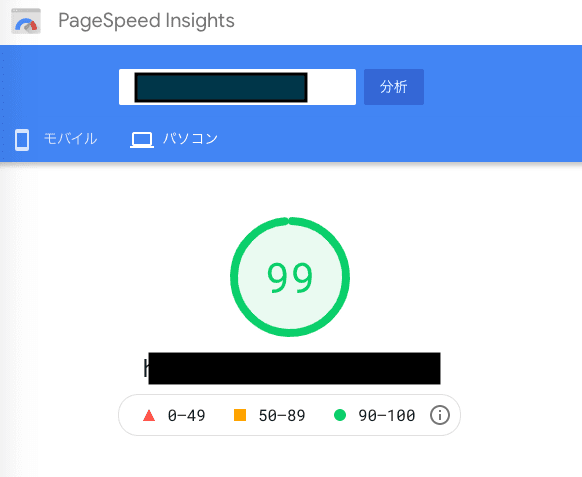Click the mobile phone icon

coord(22,140)
